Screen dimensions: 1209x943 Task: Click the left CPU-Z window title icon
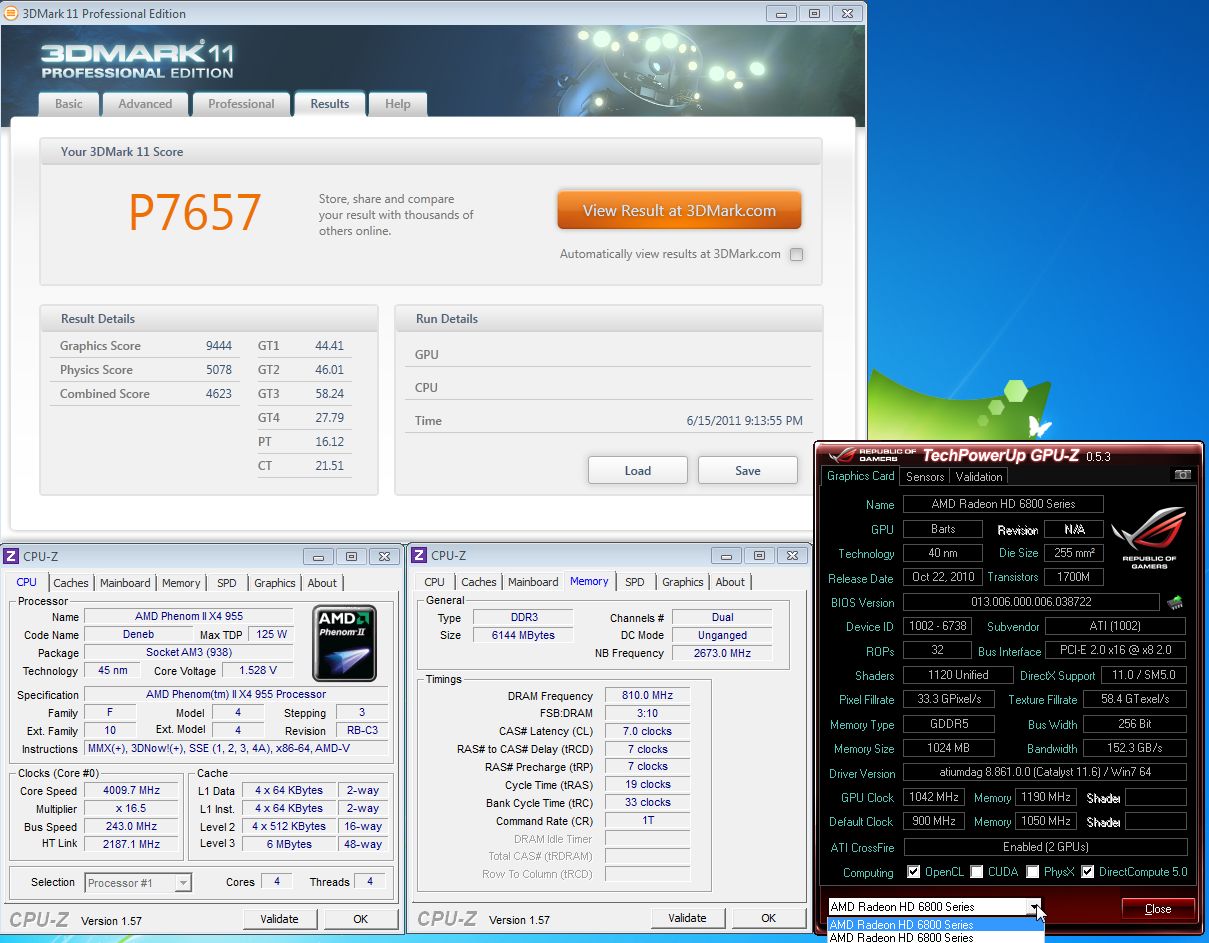11,556
